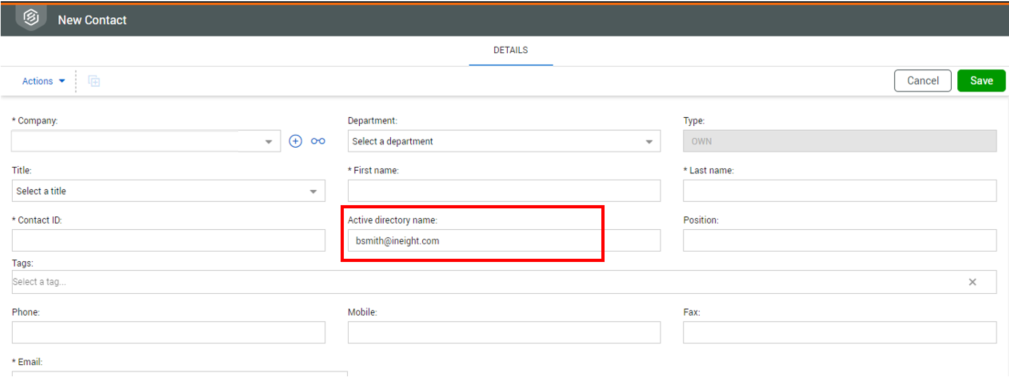Click the Company field label
Image resolution: width=1009 pixels, height=378 pixels.
point(35,120)
